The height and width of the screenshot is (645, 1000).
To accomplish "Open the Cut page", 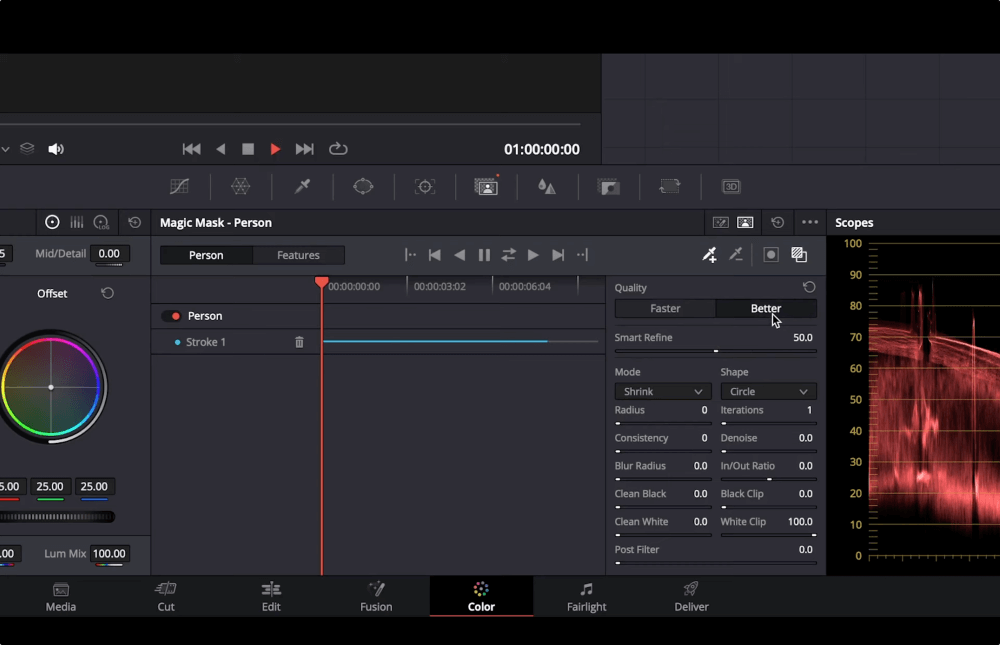I will tap(166, 597).
